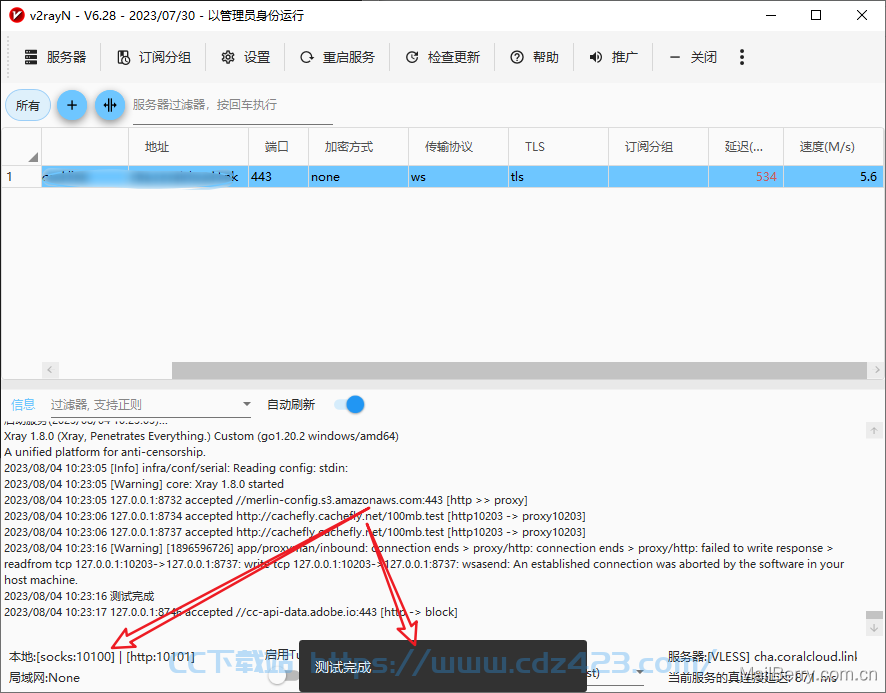Click the 本地:[socks:10100] status text
Screen dimensions: 886x693
(x=62, y=657)
